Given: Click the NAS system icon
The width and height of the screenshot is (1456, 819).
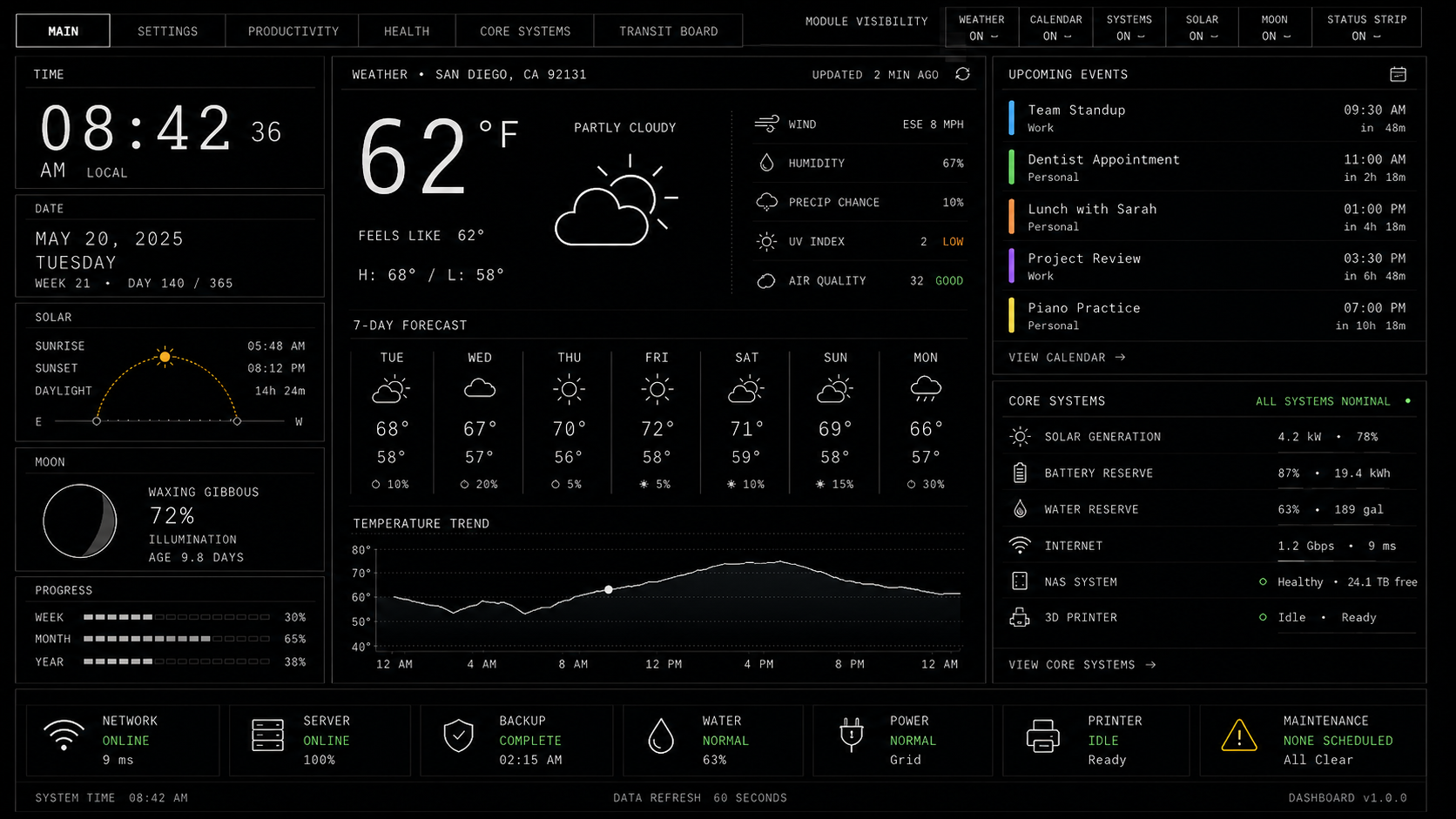Looking at the screenshot, I should pyautogui.click(x=1020, y=581).
